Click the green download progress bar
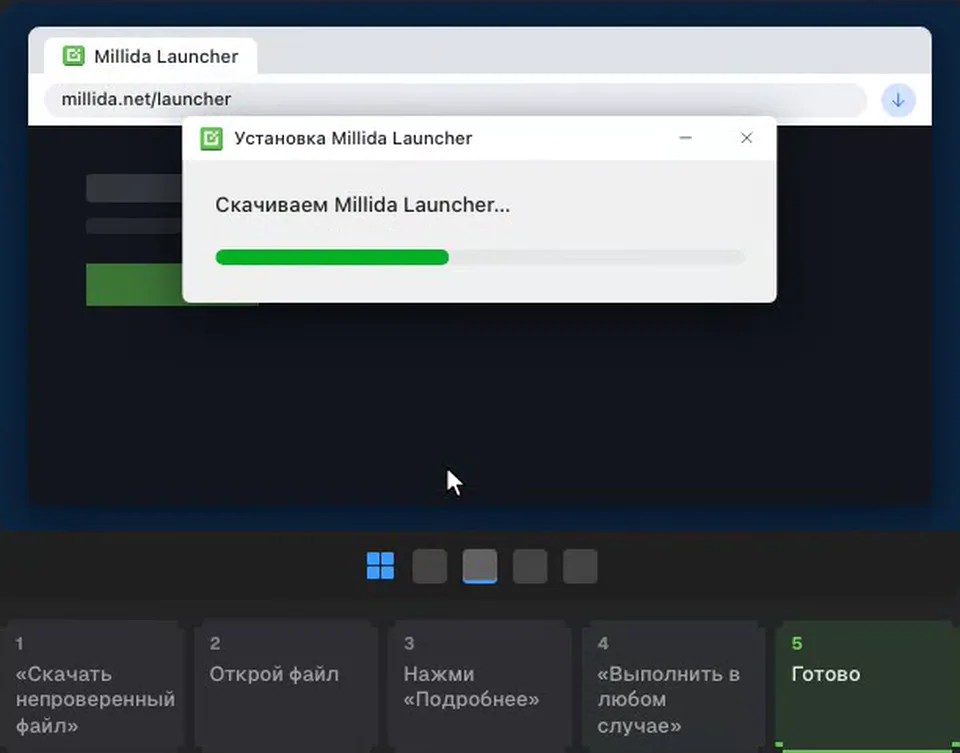This screenshot has width=960, height=753. tap(481, 257)
